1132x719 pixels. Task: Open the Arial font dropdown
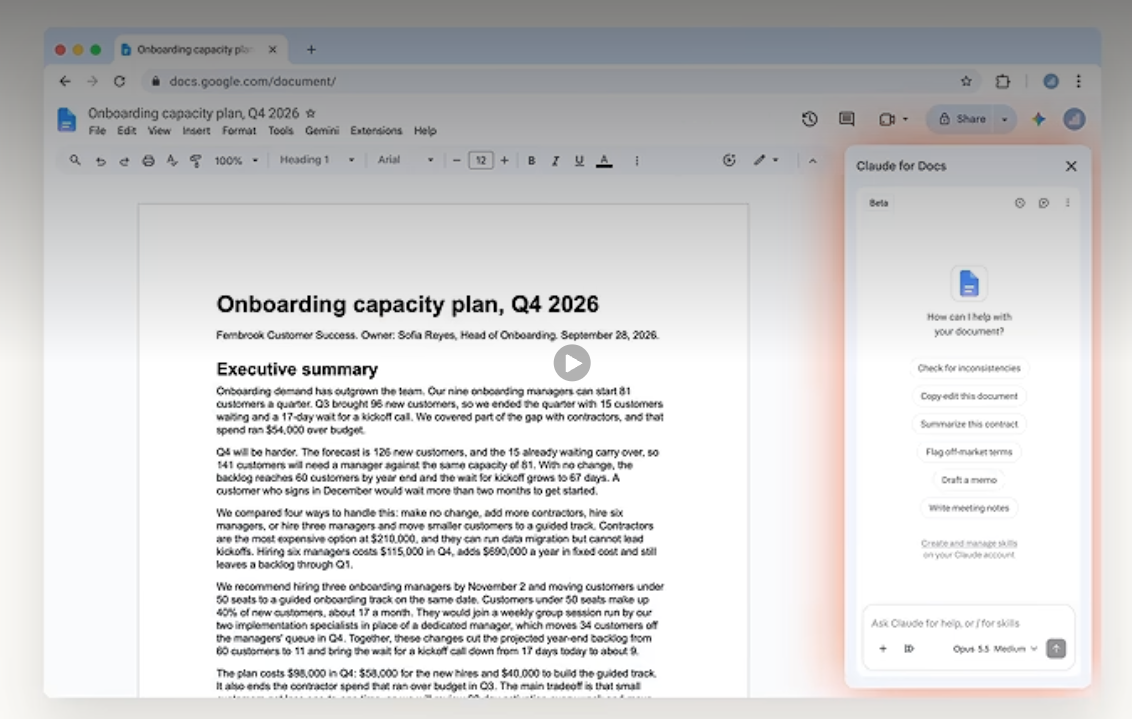pyautogui.click(x=405, y=160)
